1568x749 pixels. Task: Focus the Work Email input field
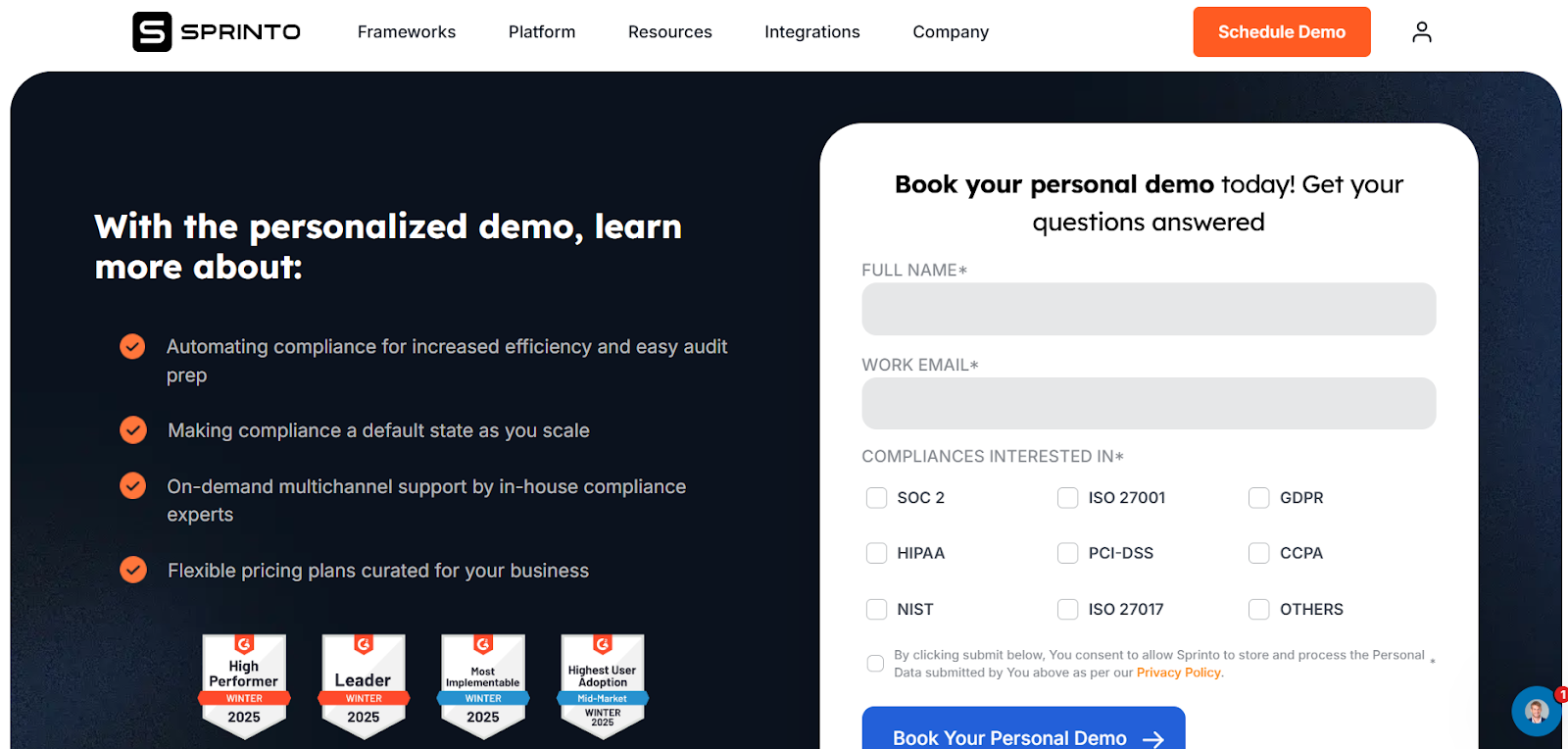pos(1149,403)
